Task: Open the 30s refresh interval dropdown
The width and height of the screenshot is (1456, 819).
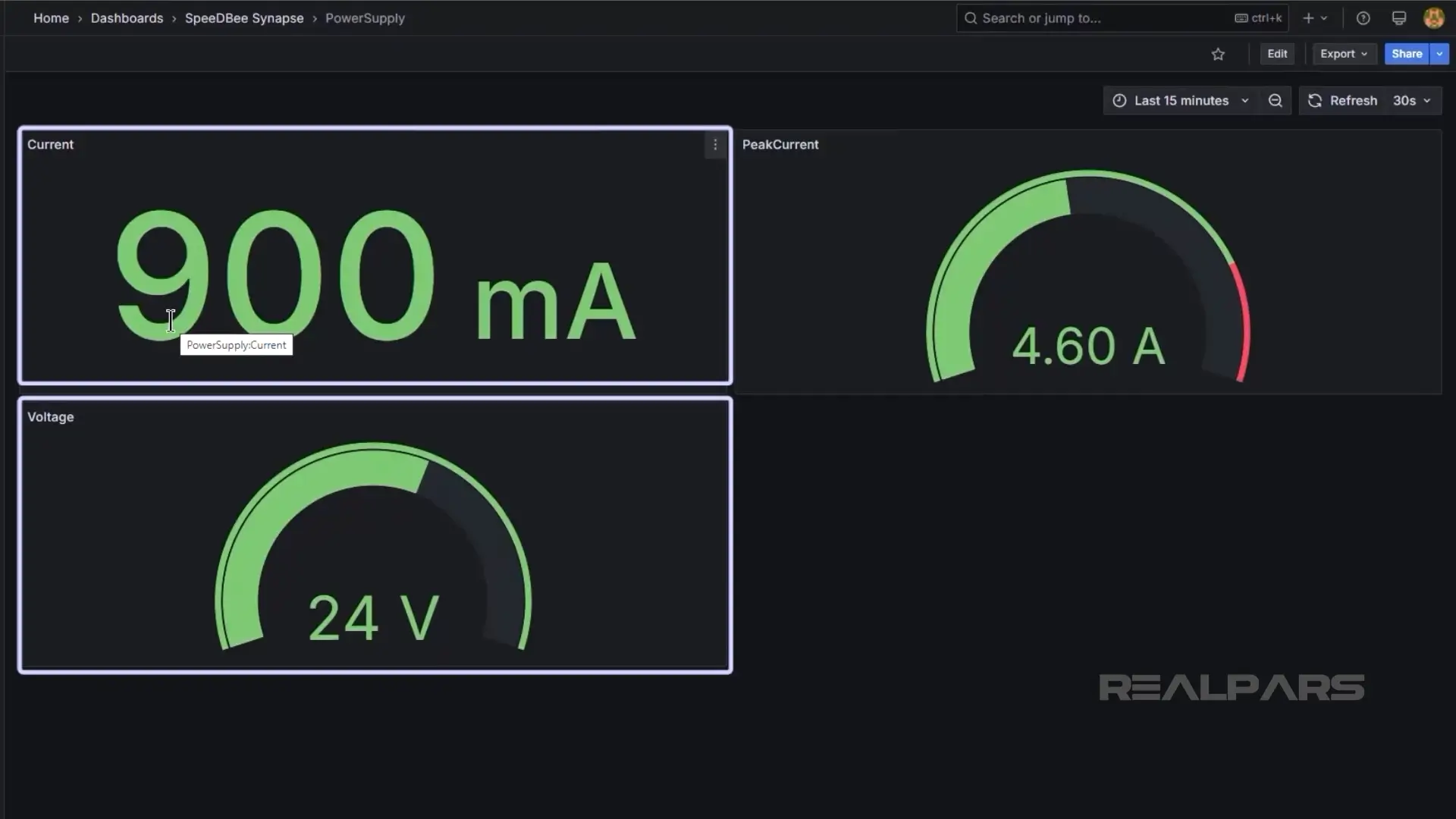Action: [1411, 101]
